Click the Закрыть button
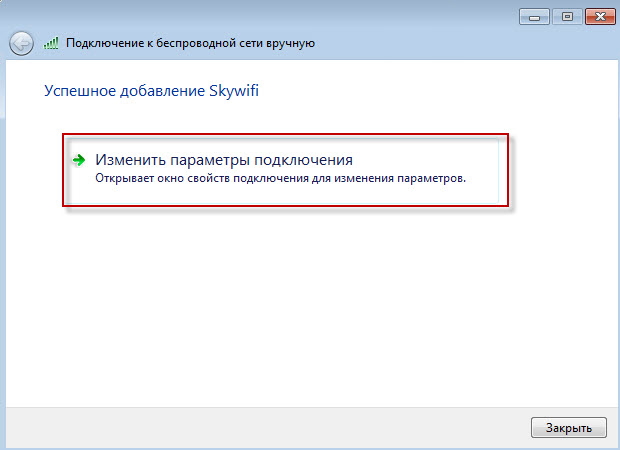 pos(569,427)
